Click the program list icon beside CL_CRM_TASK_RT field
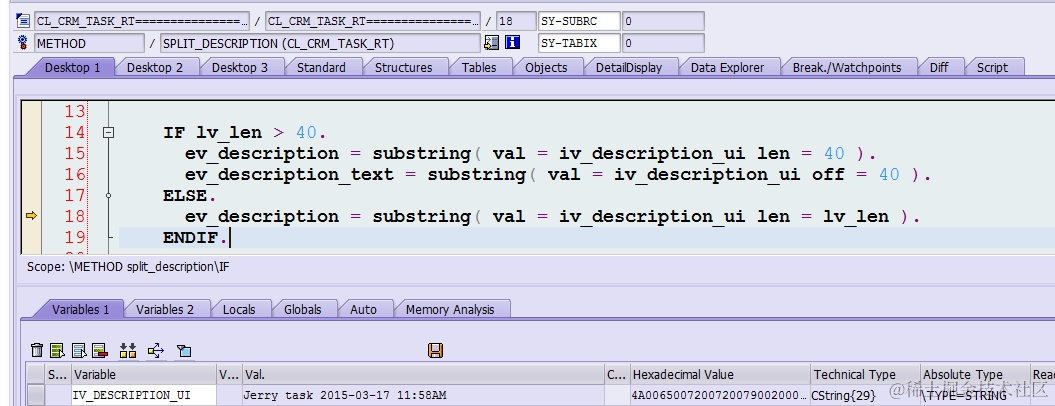The image size is (1055, 406). click(x=23, y=21)
